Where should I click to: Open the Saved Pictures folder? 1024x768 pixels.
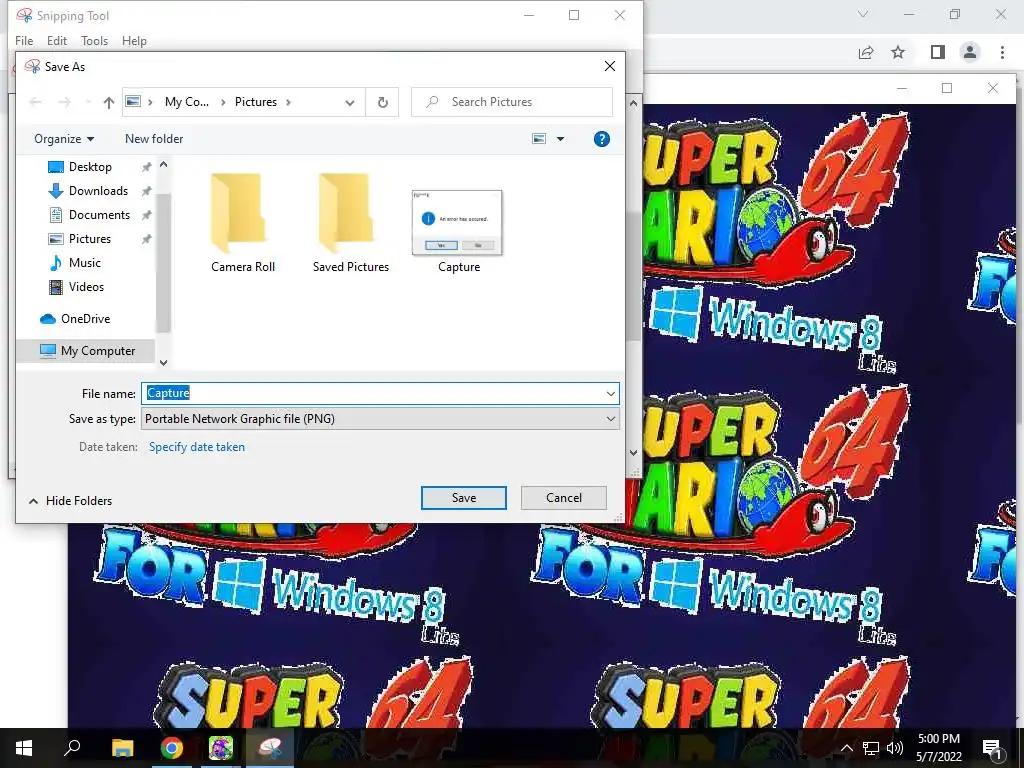pos(351,222)
